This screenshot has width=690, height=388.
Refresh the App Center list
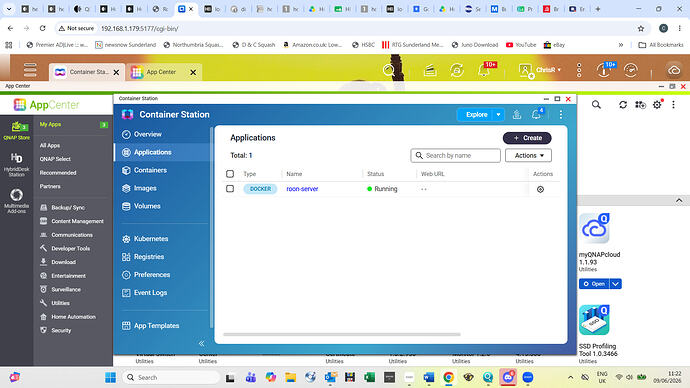click(623, 105)
